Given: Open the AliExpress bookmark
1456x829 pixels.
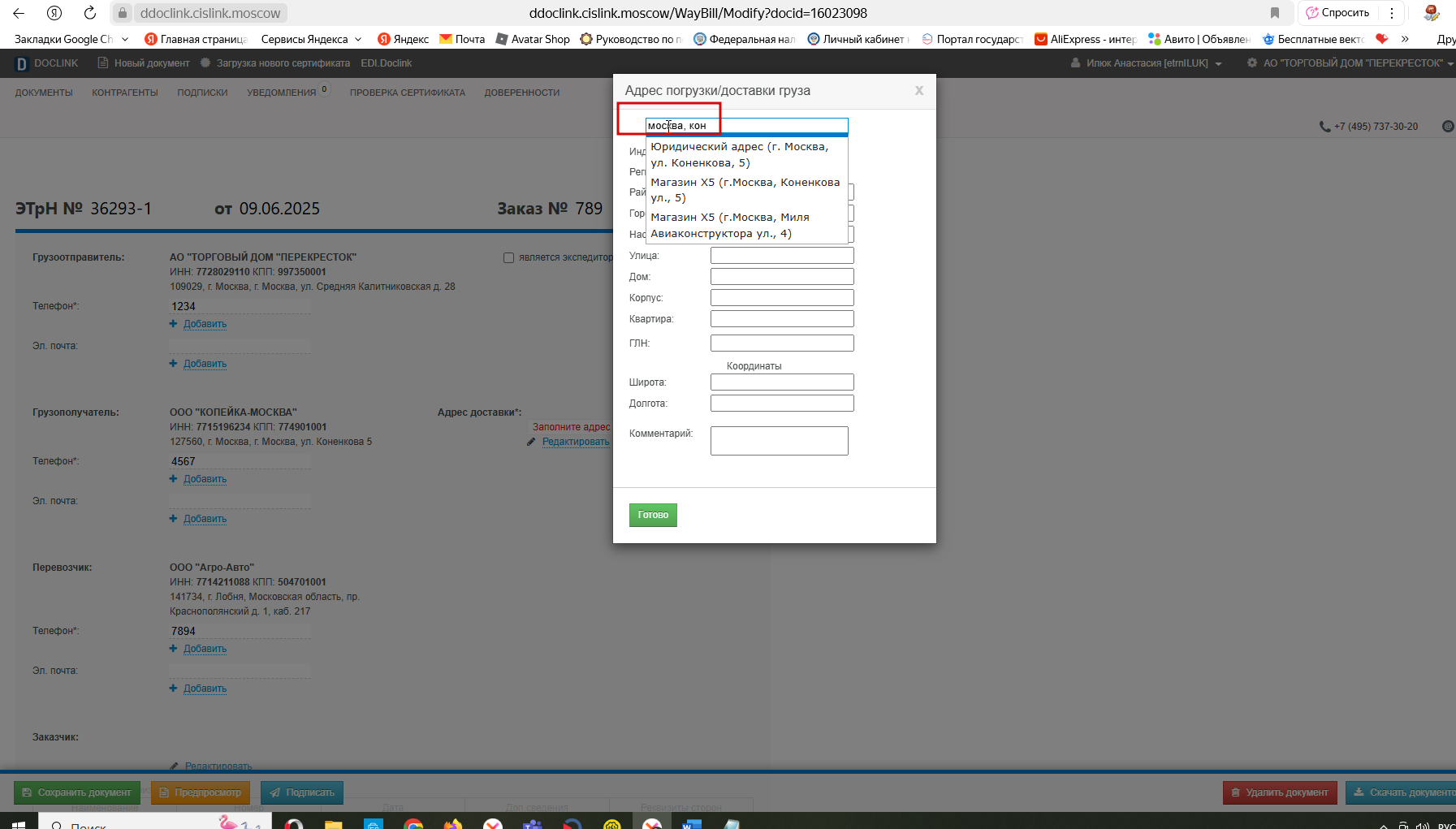Looking at the screenshot, I should coord(1085,39).
